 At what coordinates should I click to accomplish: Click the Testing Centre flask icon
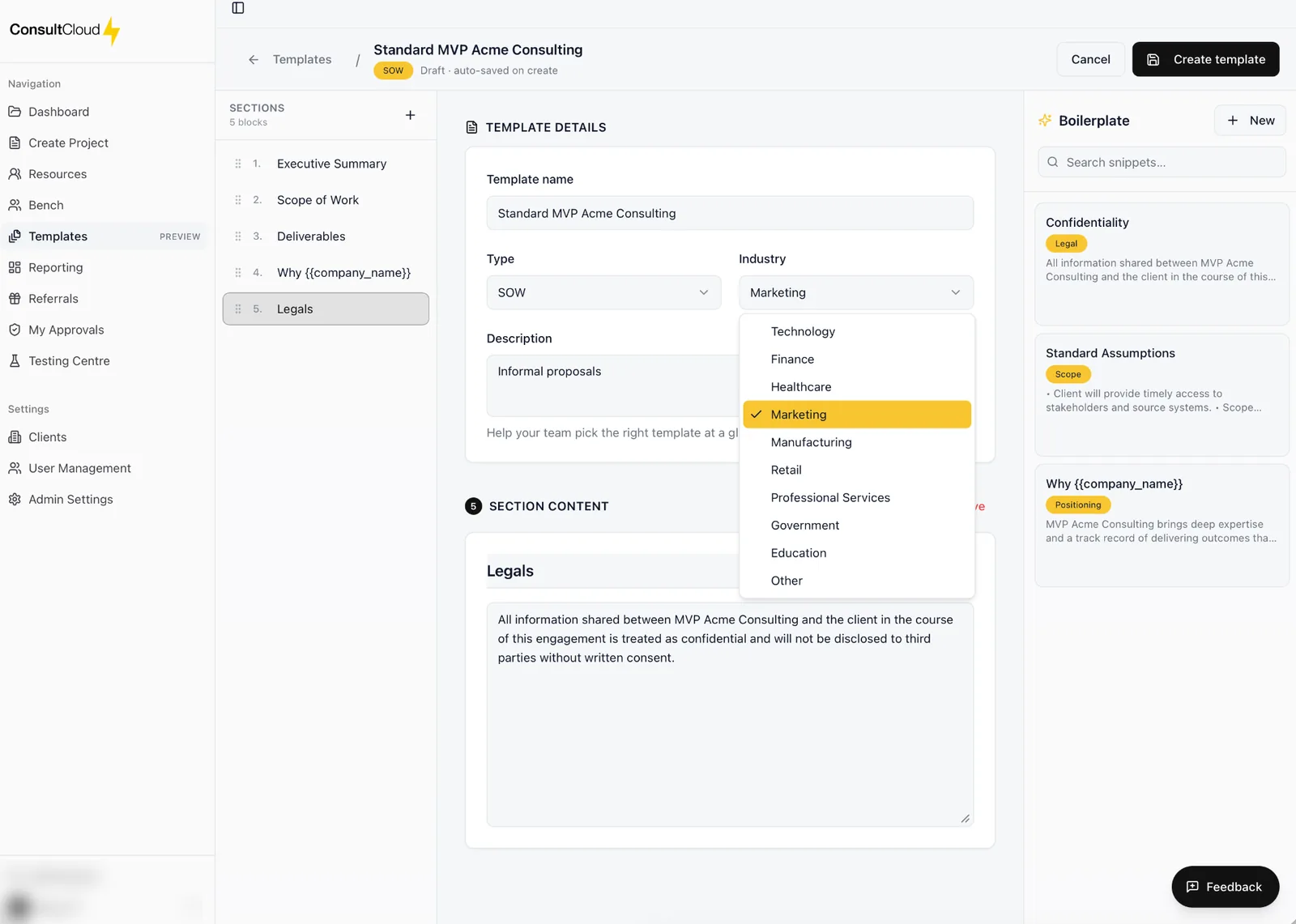pyautogui.click(x=15, y=361)
